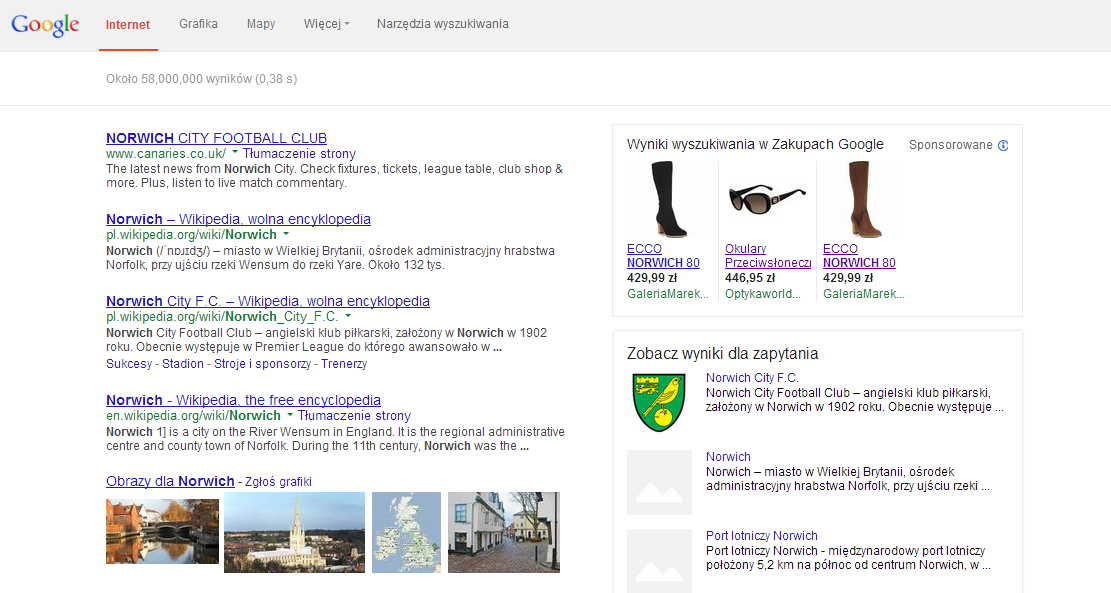
Task: Switch to the Grafika tab
Action: [198, 23]
